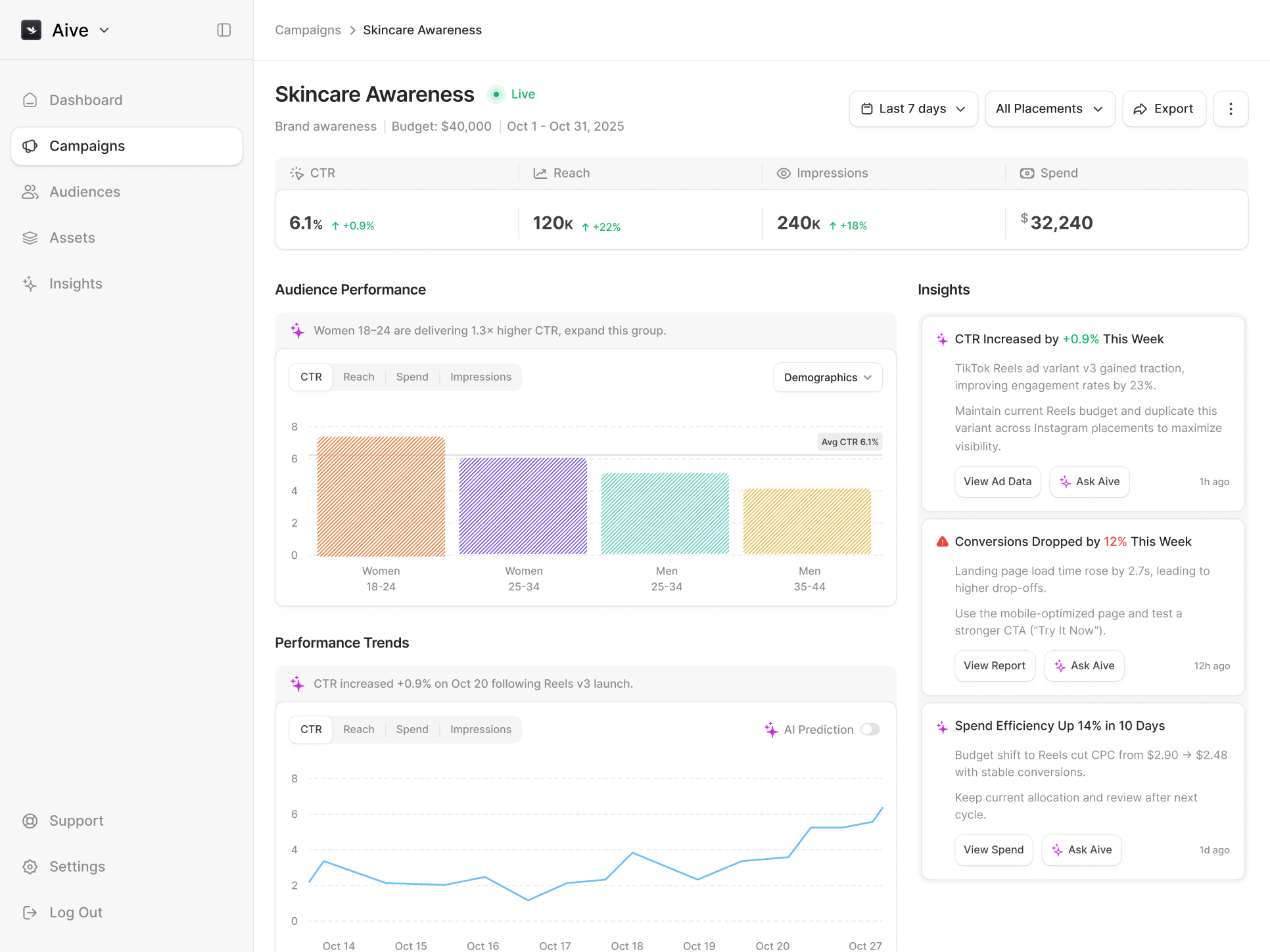Screen dimensions: 1270x952
Task: Click the Impressions eye icon
Action: 784,173
